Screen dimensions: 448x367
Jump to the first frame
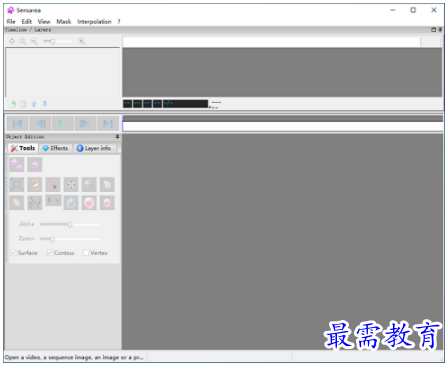[17, 124]
